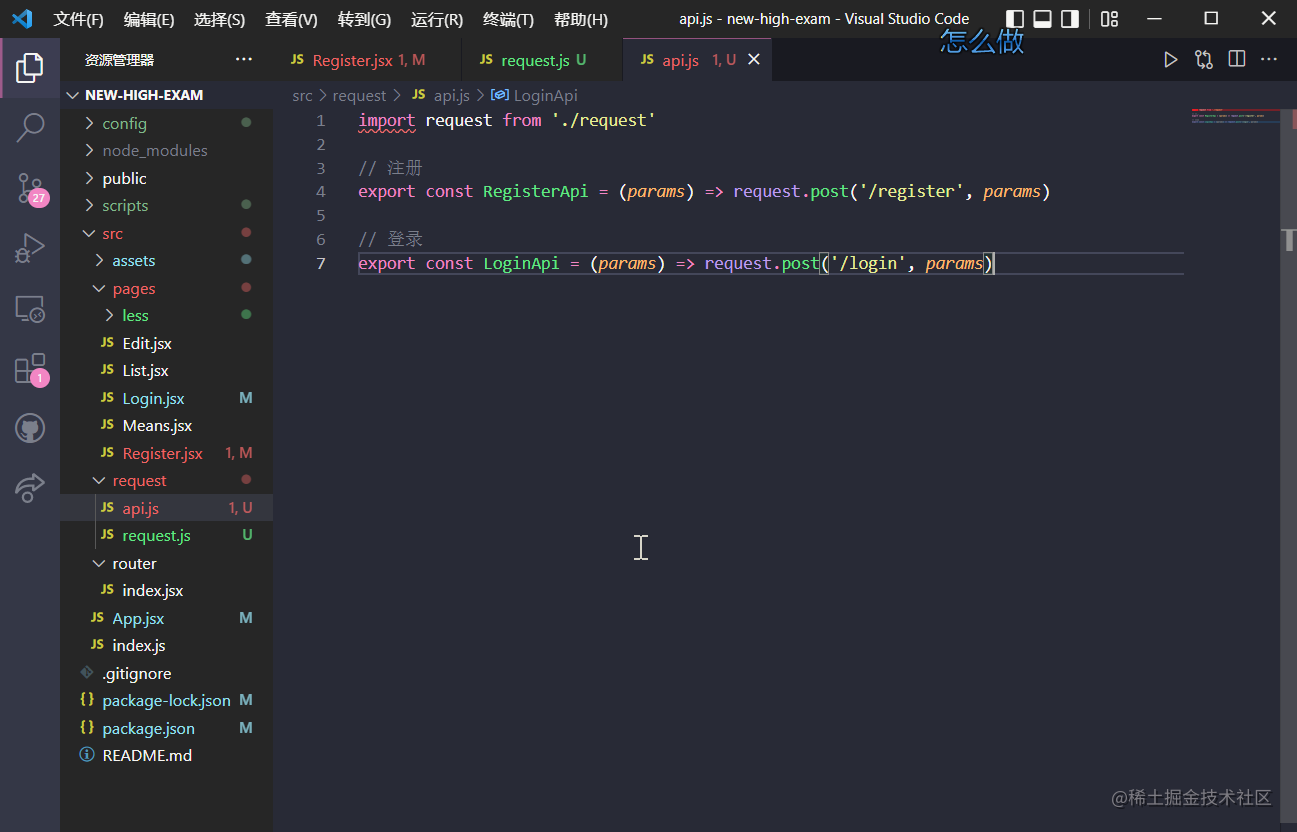Expand the scripts folder
Image resolution: width=1297 pixels, height=832 pixels.
click(125, 206)
